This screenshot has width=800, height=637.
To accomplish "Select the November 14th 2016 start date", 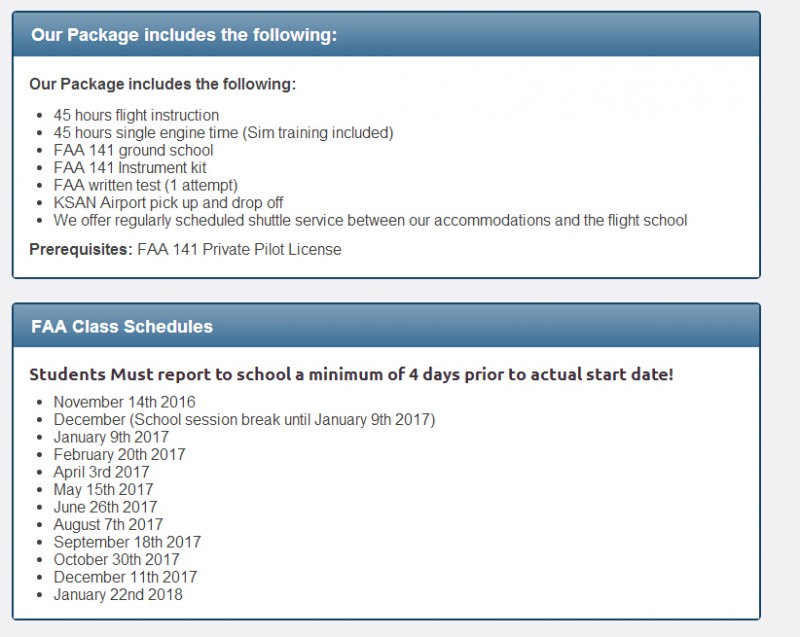I will click(x=124, y=402).
